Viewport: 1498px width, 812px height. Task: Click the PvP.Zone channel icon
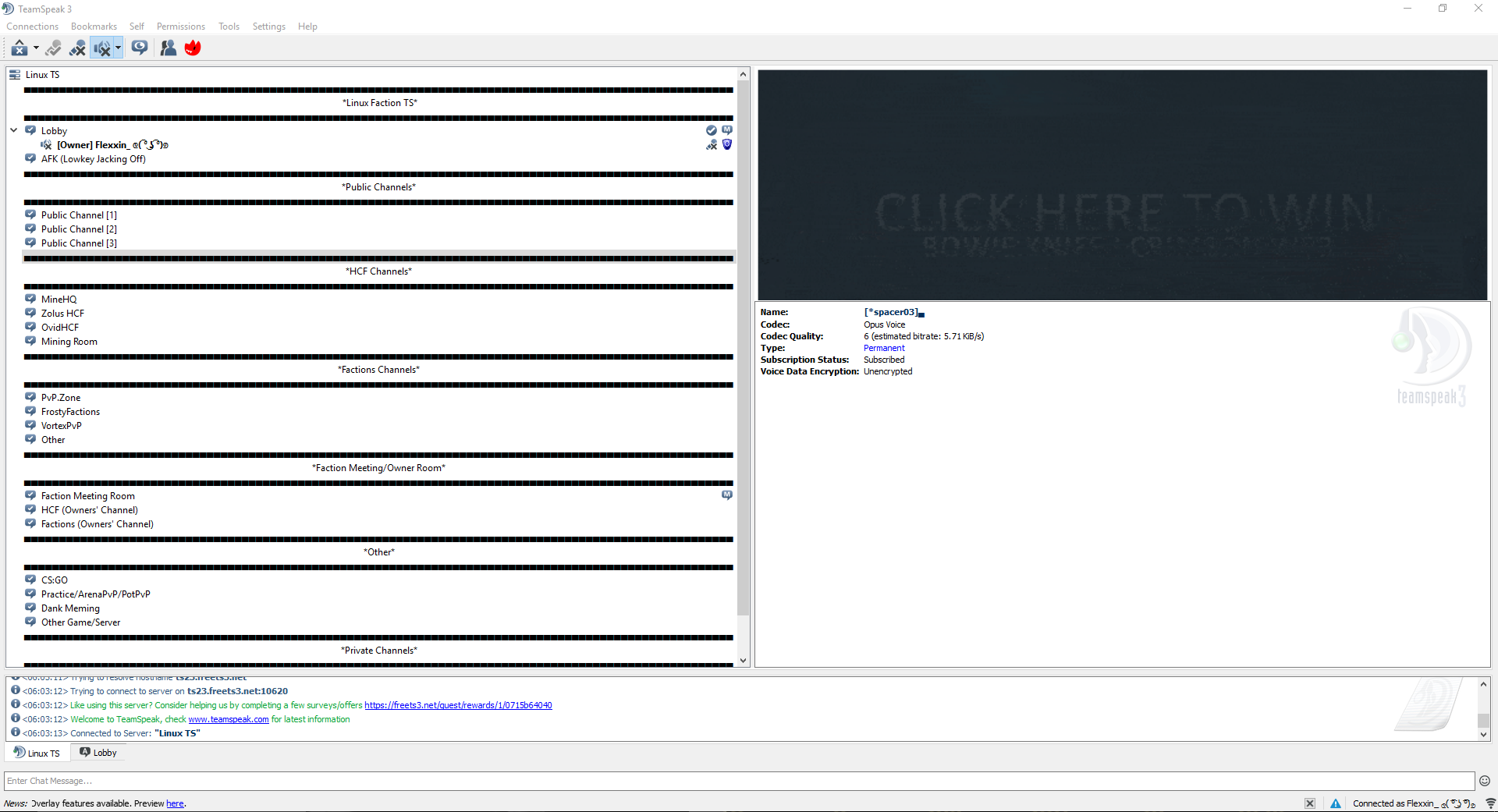30,397
